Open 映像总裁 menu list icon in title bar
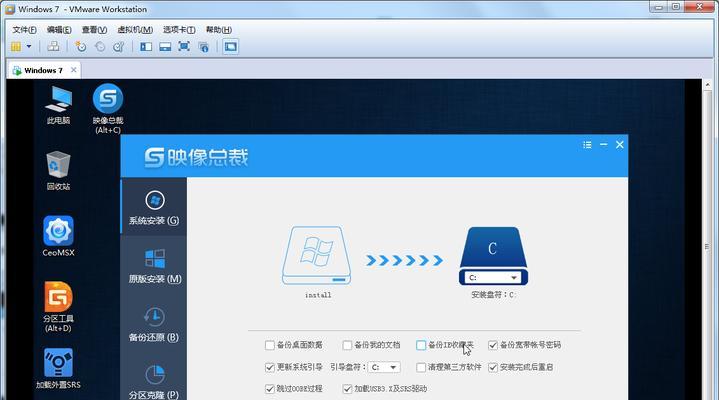 (587, 145)
